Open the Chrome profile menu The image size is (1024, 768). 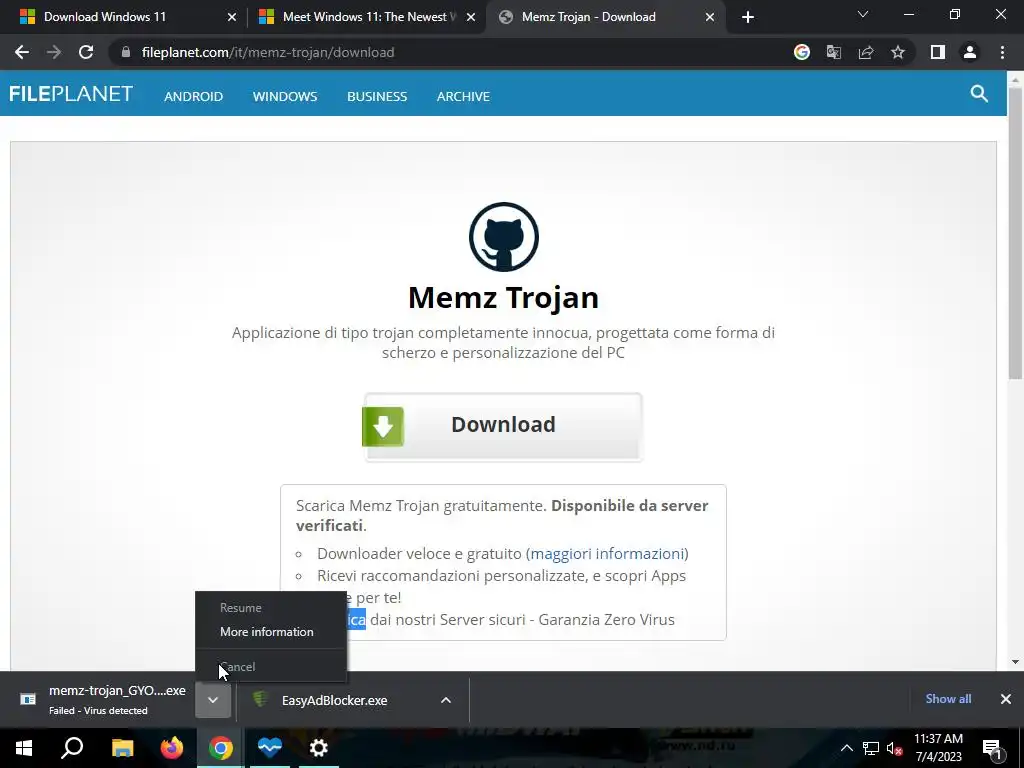point(970,52)
